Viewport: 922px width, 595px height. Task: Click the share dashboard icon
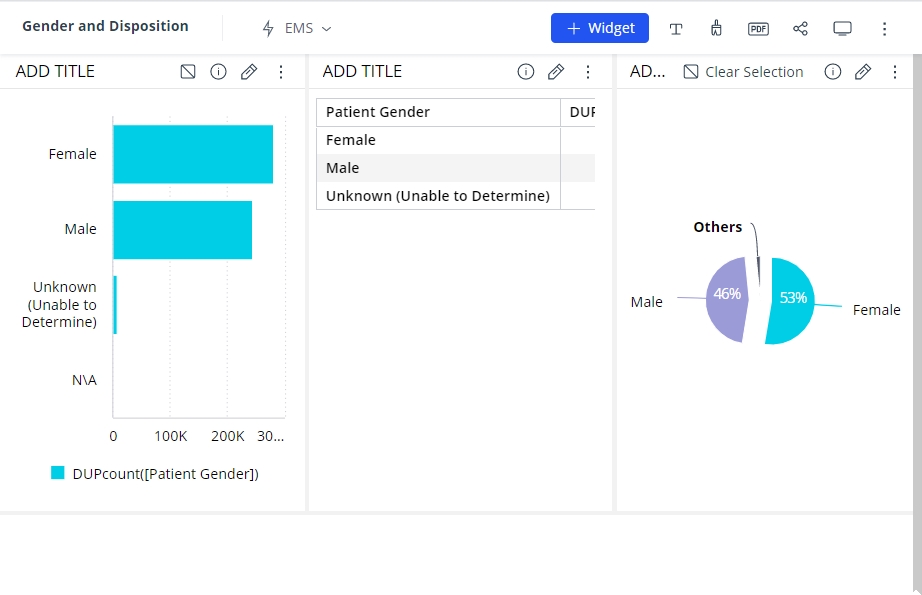point(800,28)
